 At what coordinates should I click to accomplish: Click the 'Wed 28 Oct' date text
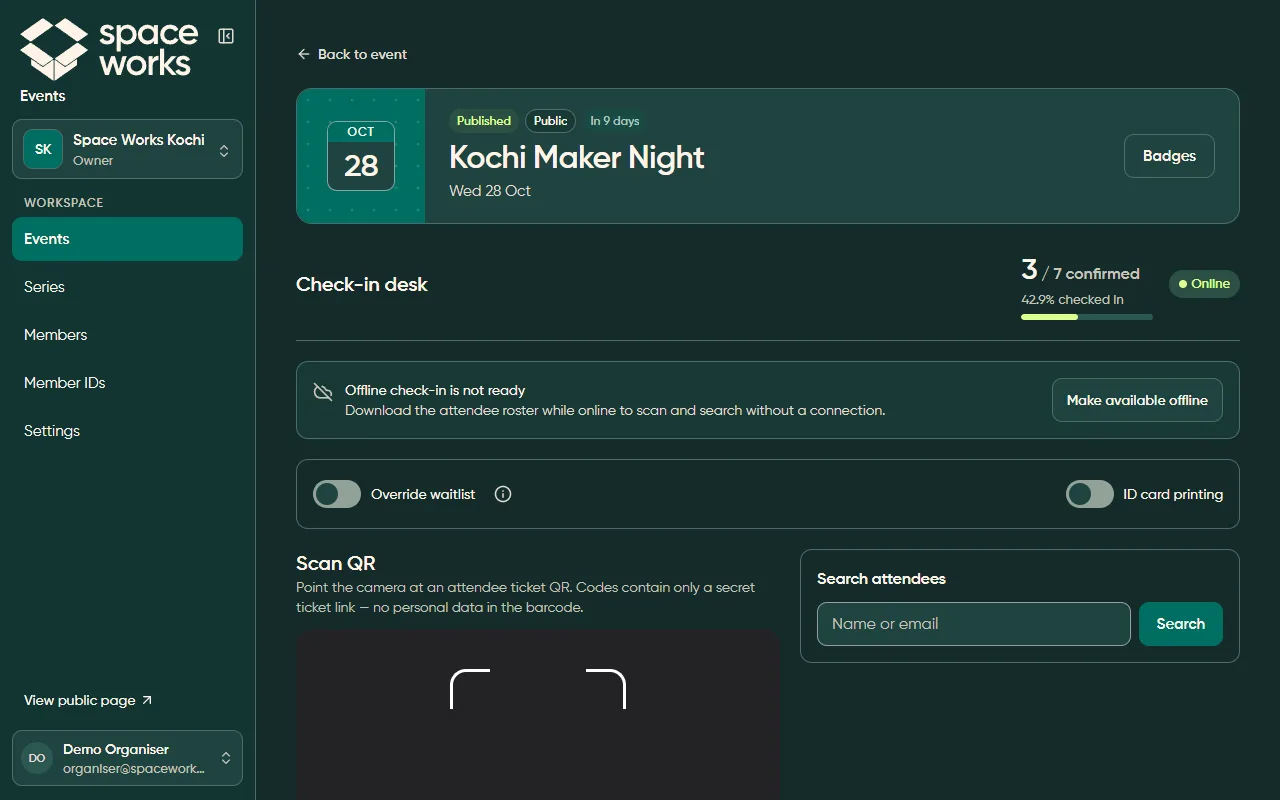490,191
